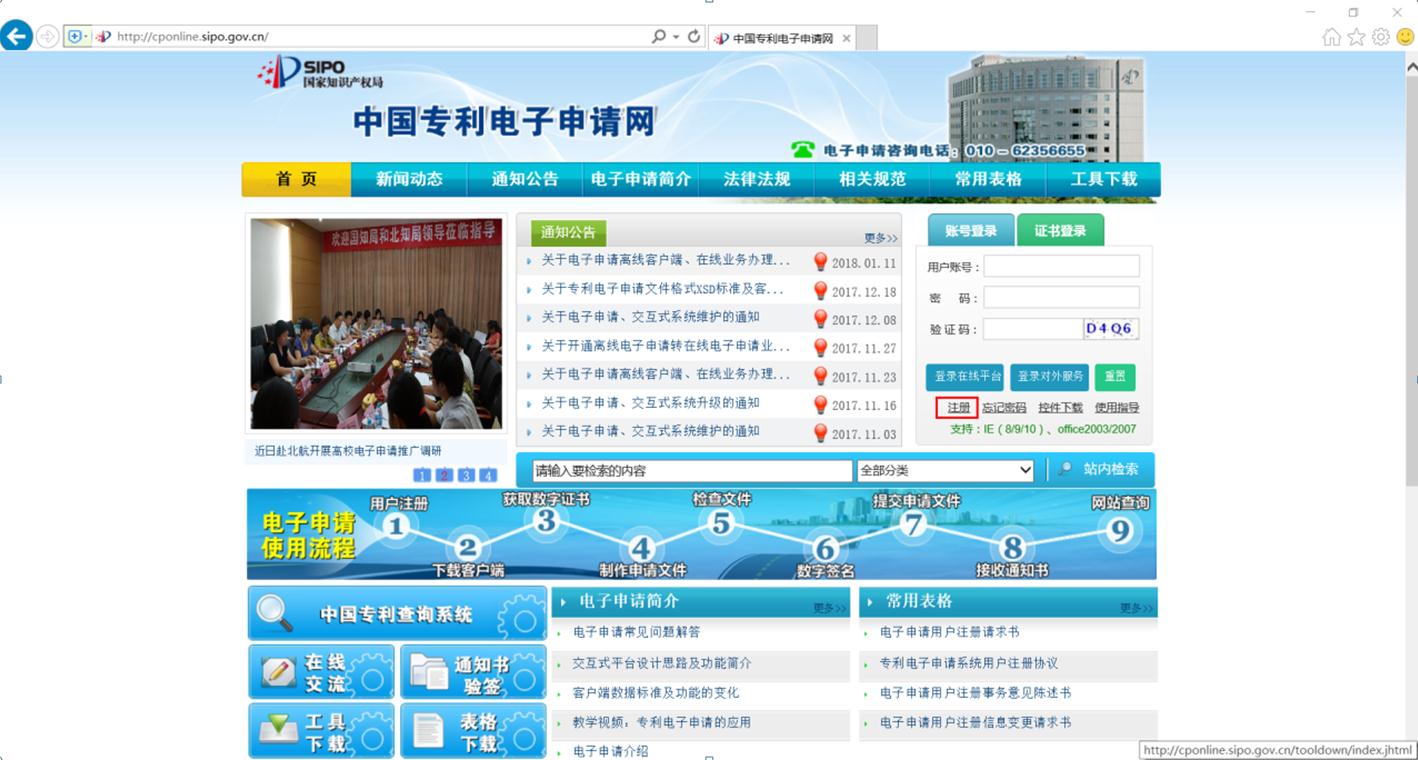The image size is (1418, 760).
Task: Click the favorites star icon
Action: tap(1356, 37)
